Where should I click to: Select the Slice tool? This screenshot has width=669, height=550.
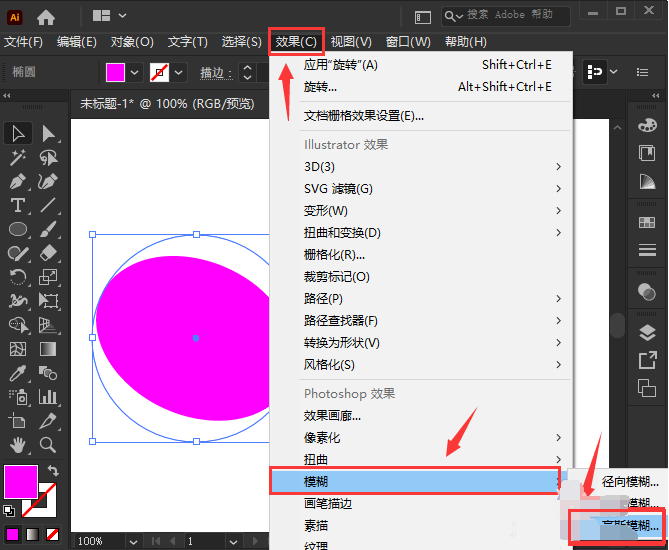[x=48, y=421]
